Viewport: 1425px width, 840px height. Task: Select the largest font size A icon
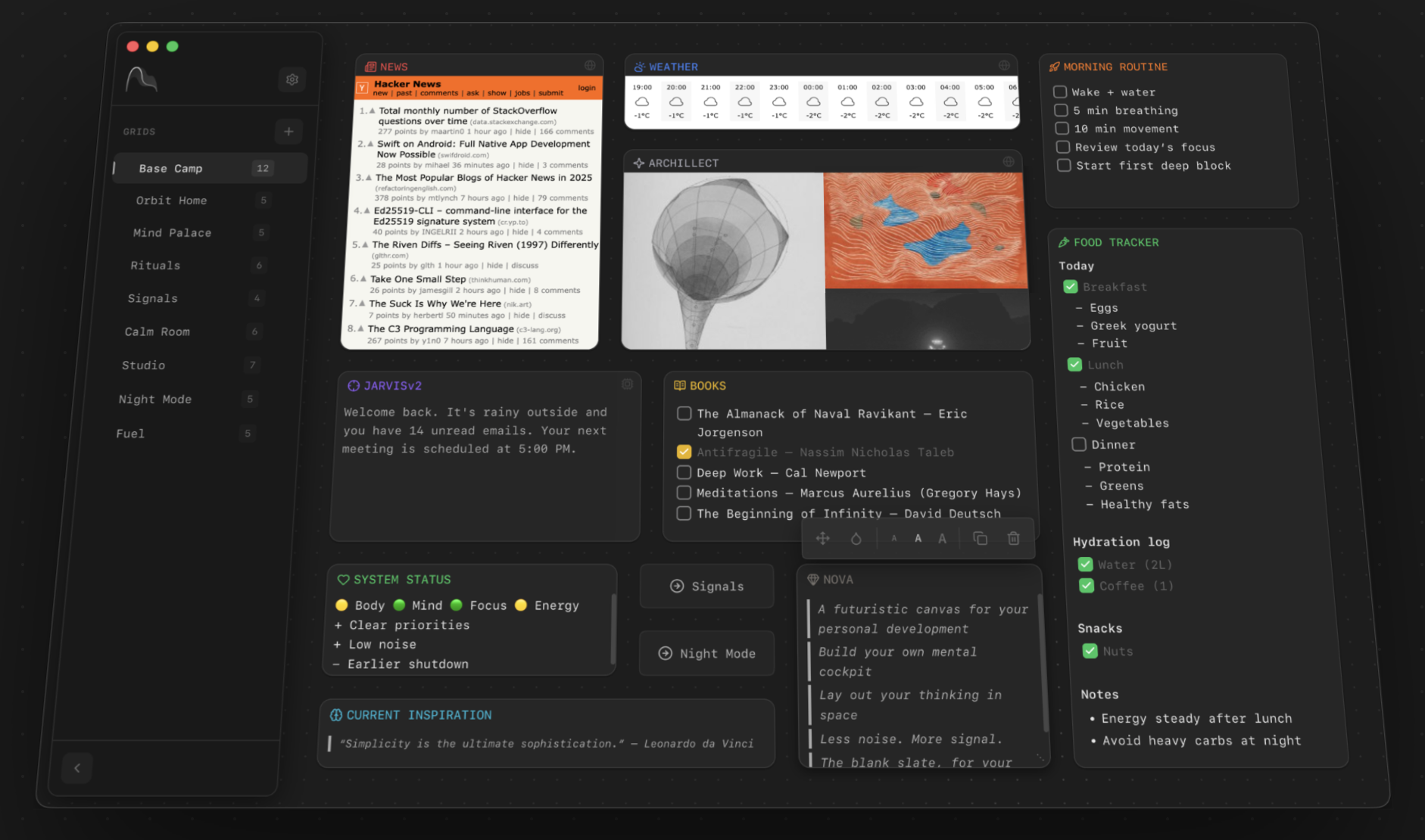click(x=942, y=538)
